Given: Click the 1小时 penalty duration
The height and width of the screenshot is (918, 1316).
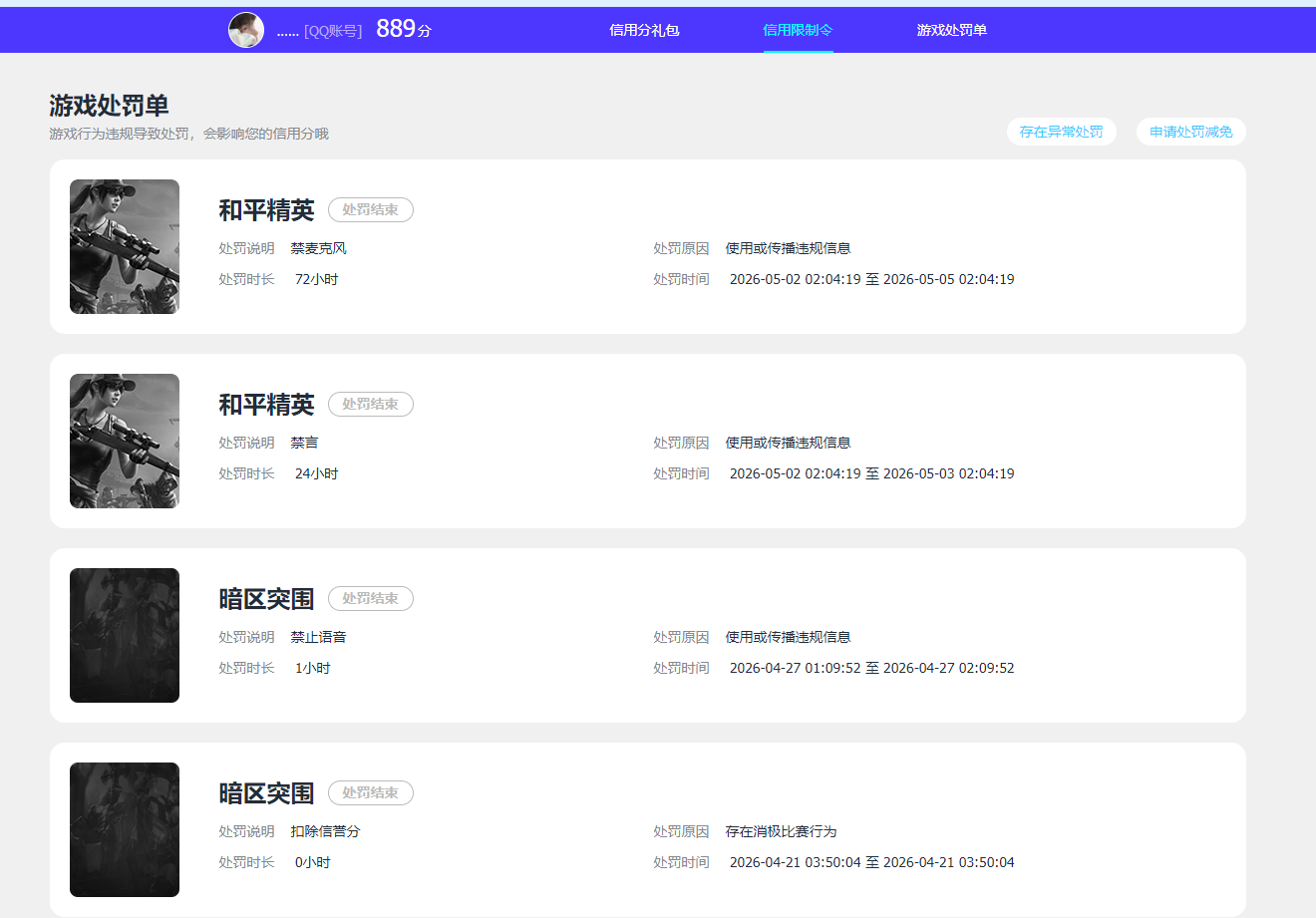Looking at the screenshot, I should (313, 668).
